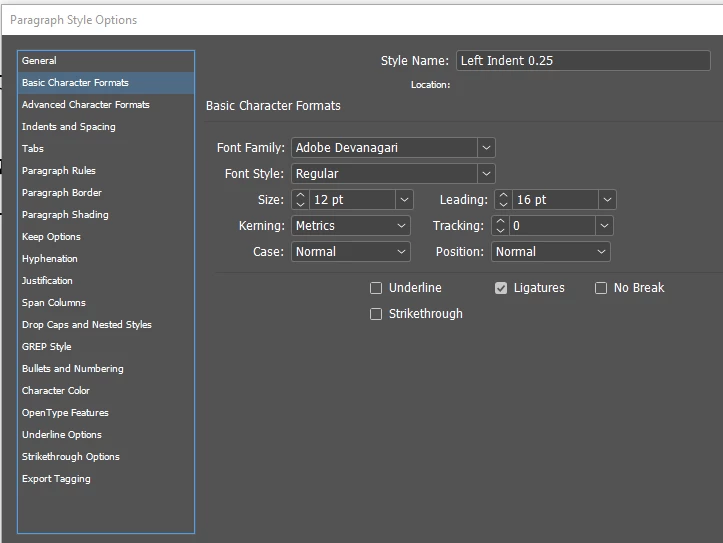Decrease Leading with down arrow

click(x=504, y=205)
